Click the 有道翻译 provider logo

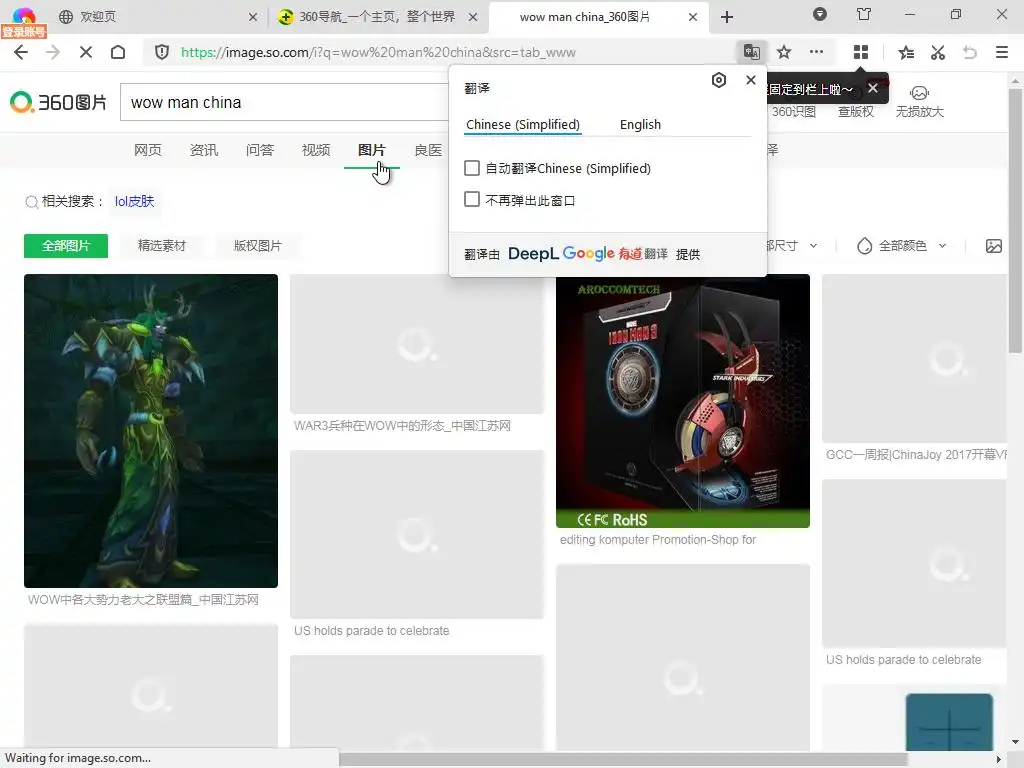[x=643, y=254]
